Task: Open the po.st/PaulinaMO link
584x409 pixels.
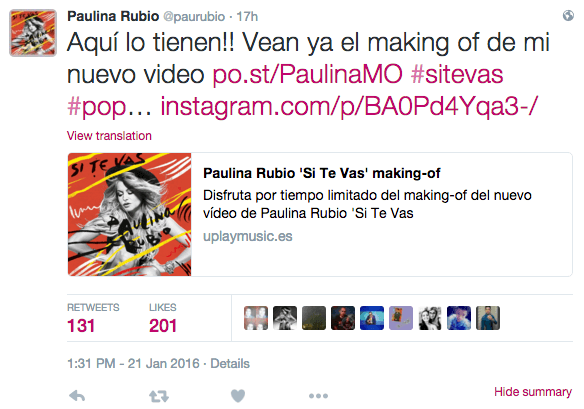Action: [x=307, y=74]
